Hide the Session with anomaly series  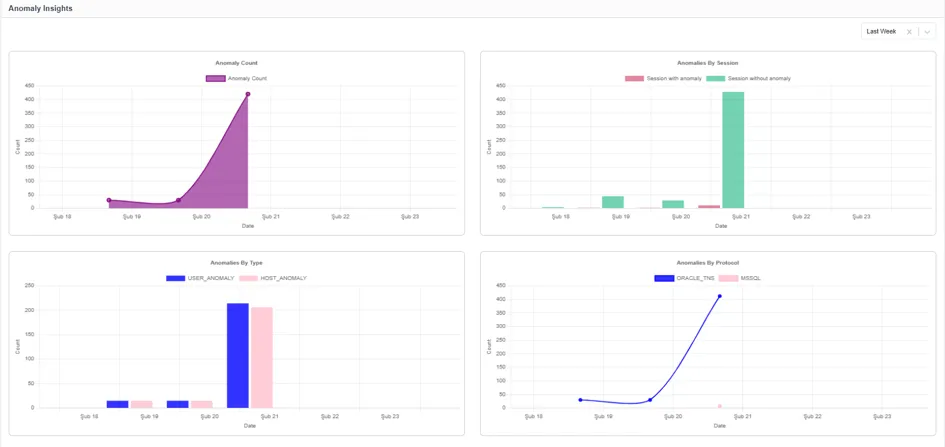663,78
